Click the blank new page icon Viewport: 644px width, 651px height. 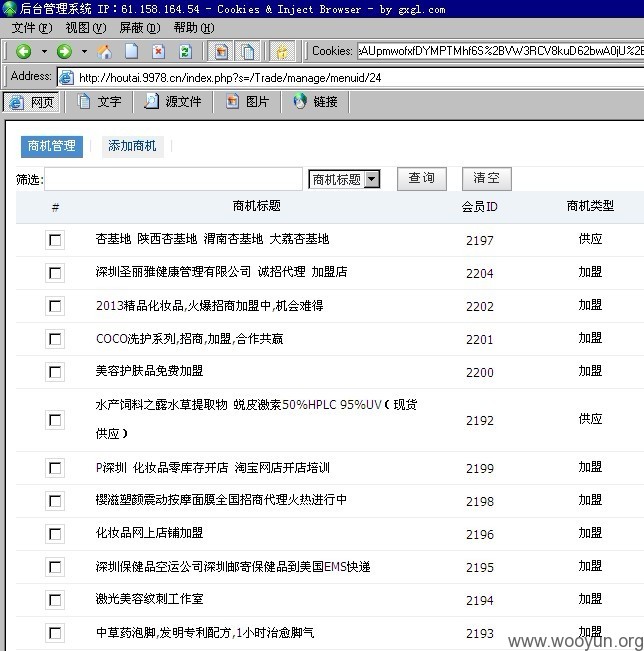tap(132, 51)
